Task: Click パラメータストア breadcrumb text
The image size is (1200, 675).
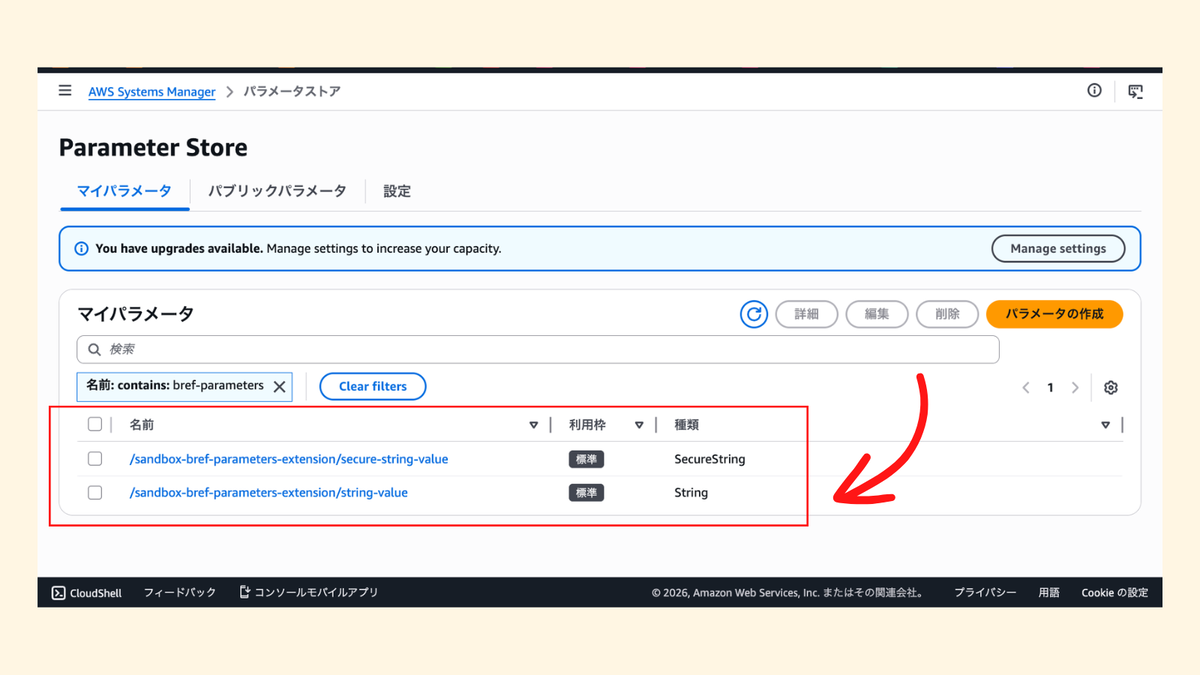Action: 292,91
